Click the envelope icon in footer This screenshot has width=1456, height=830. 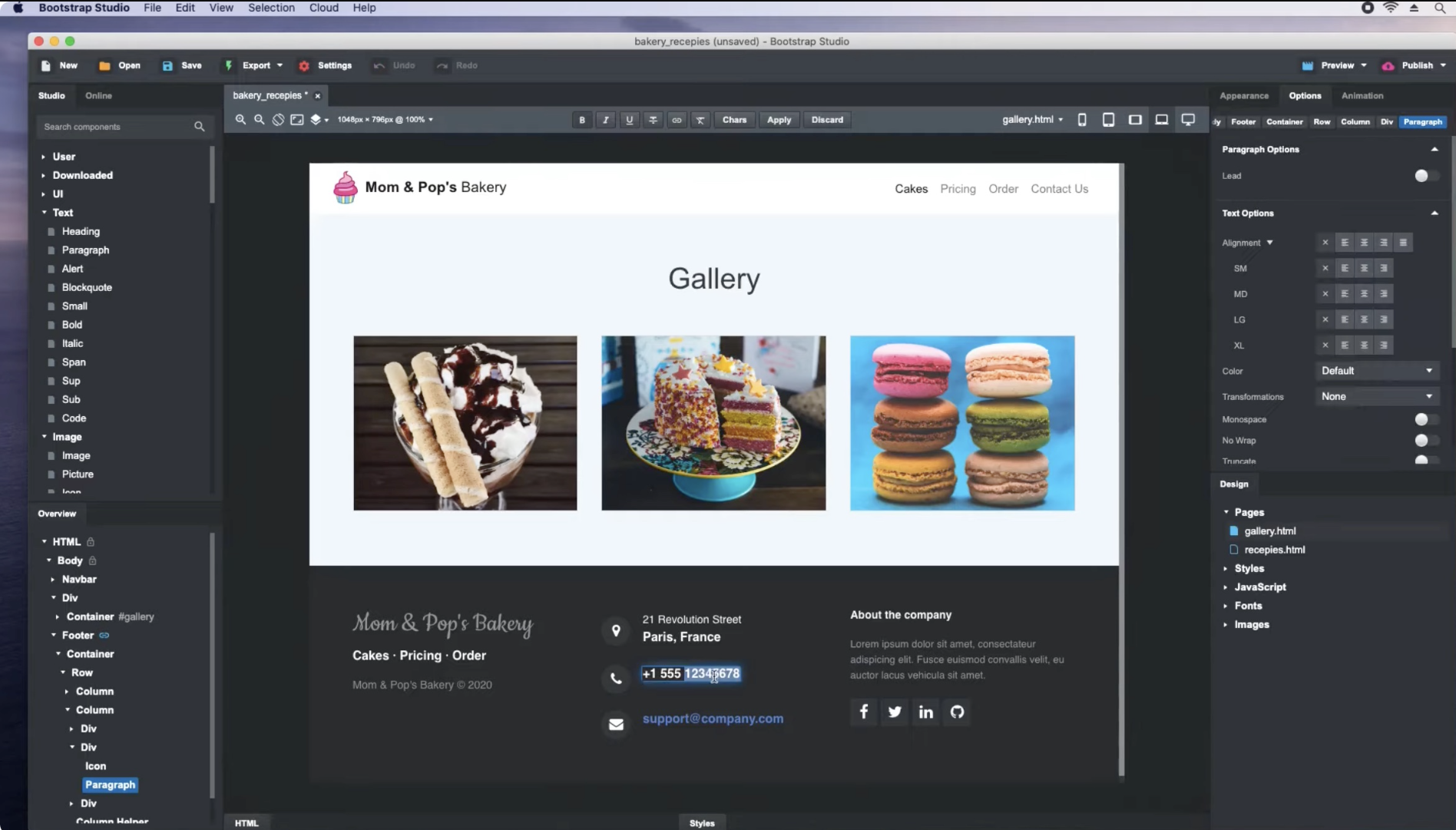[616, 724]
